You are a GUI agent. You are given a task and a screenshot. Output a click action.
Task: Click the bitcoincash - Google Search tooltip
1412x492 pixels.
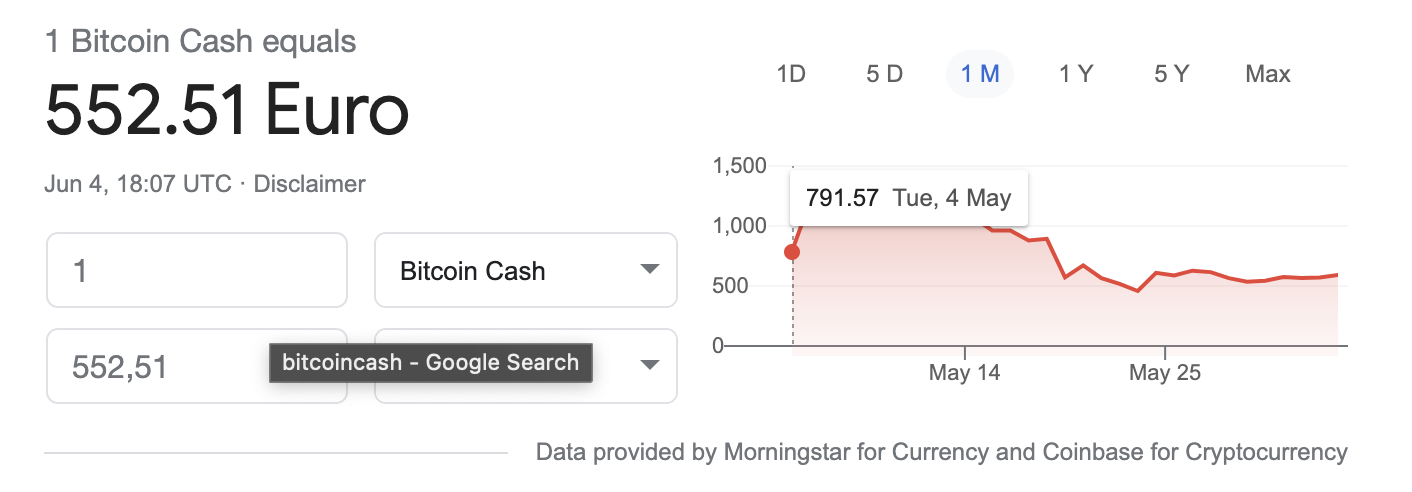(431, 362)
